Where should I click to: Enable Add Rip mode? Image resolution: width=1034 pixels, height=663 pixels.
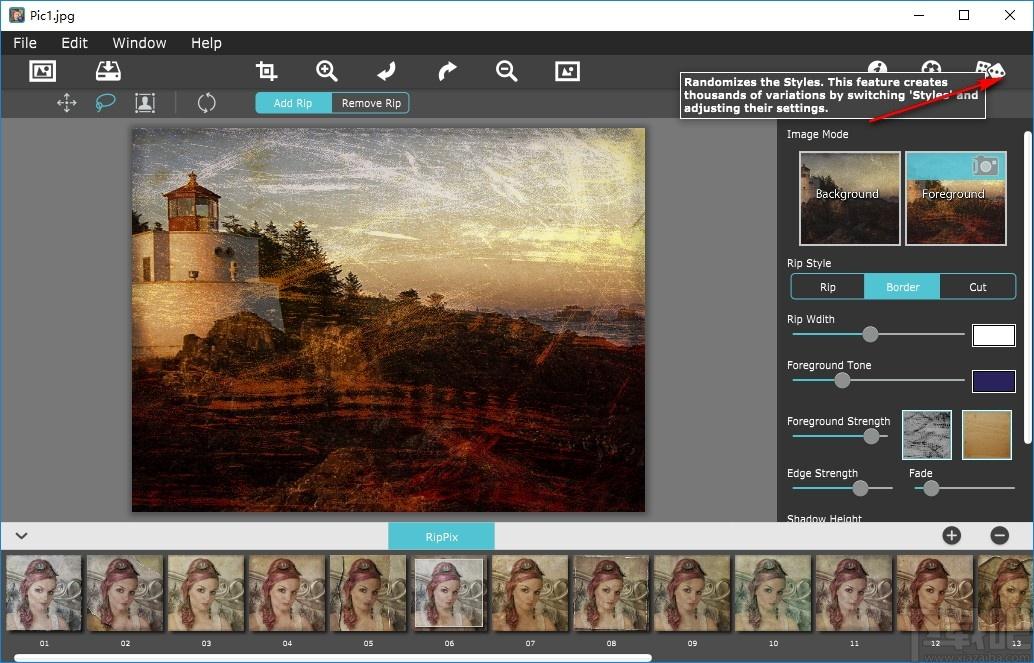[x=293, y=103]
